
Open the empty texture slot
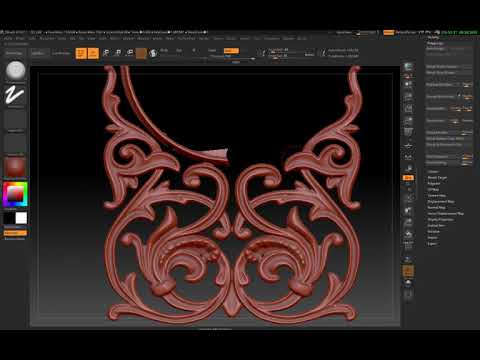click(x=15, y=144)
